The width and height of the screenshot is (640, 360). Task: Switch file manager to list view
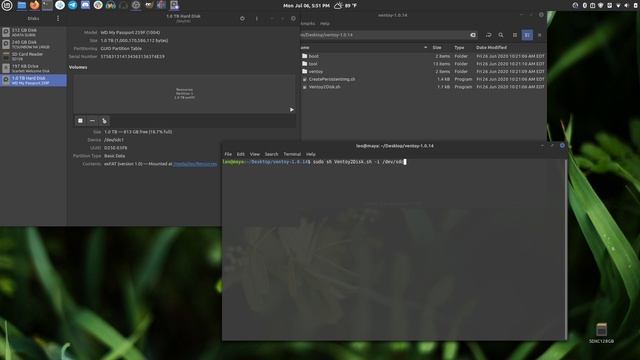pyautogui.click(x=527, y=35)
